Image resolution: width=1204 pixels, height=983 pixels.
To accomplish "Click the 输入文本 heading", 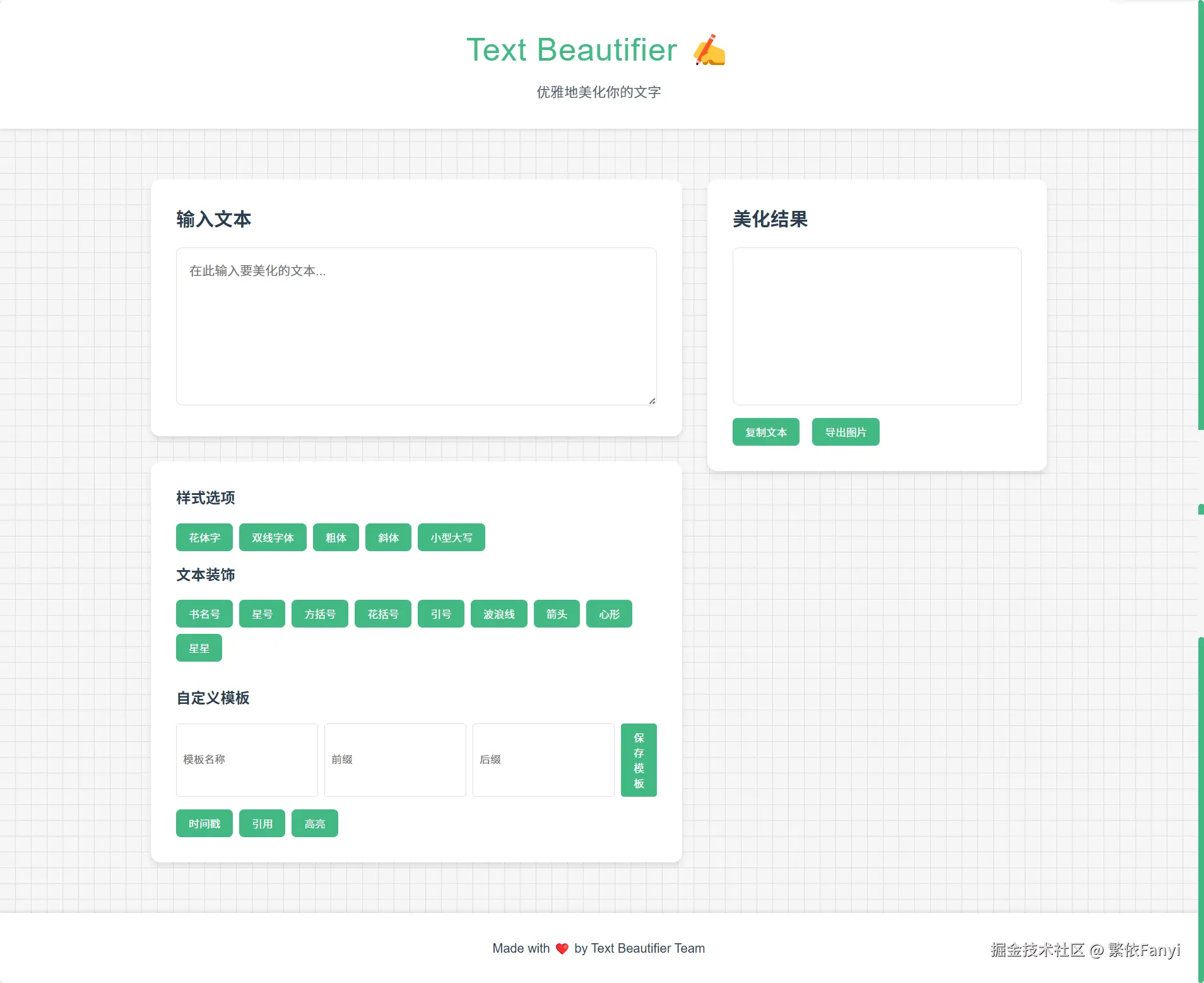I will 214,219.
